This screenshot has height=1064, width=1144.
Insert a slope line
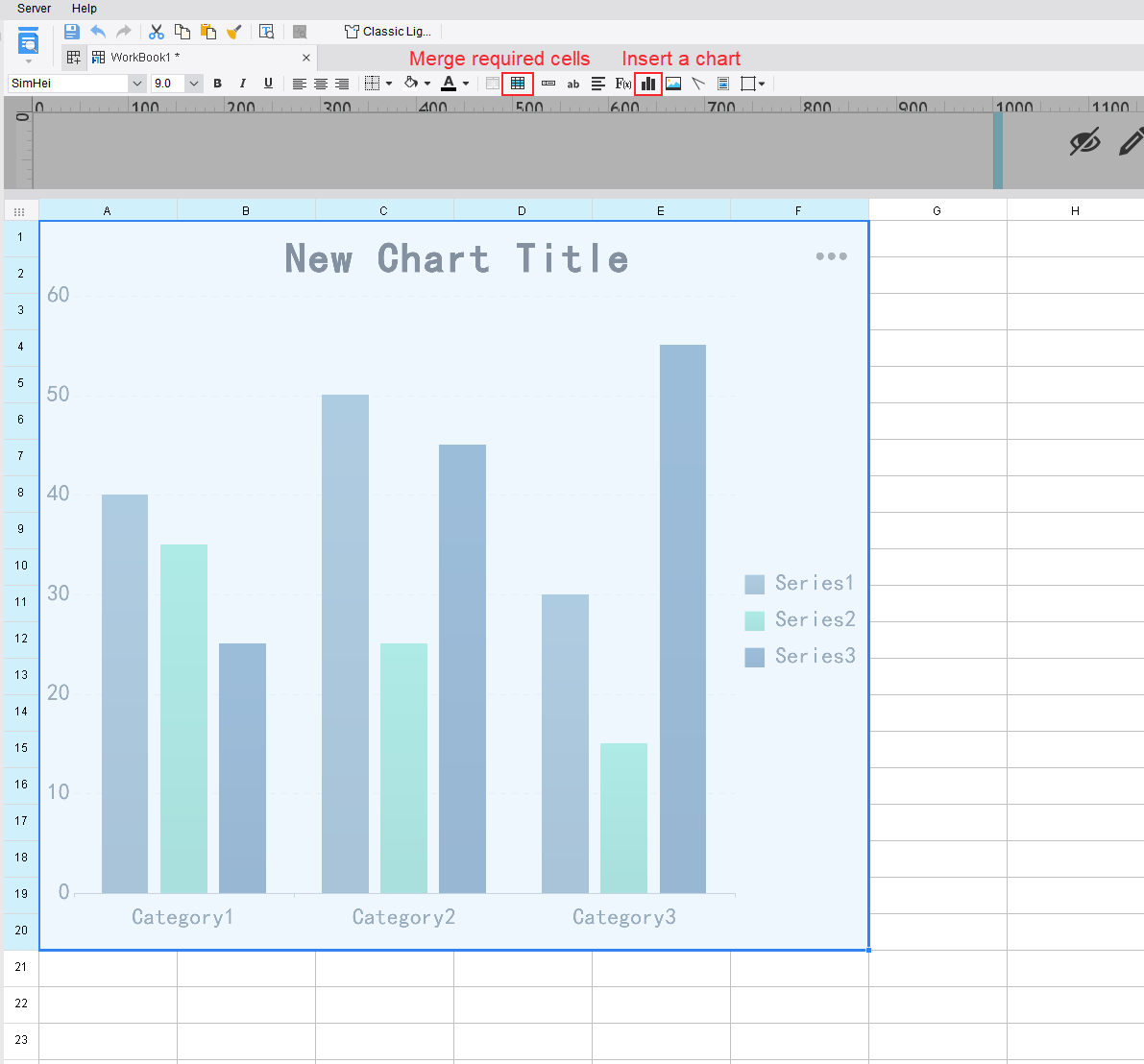(x=698, y=84)
